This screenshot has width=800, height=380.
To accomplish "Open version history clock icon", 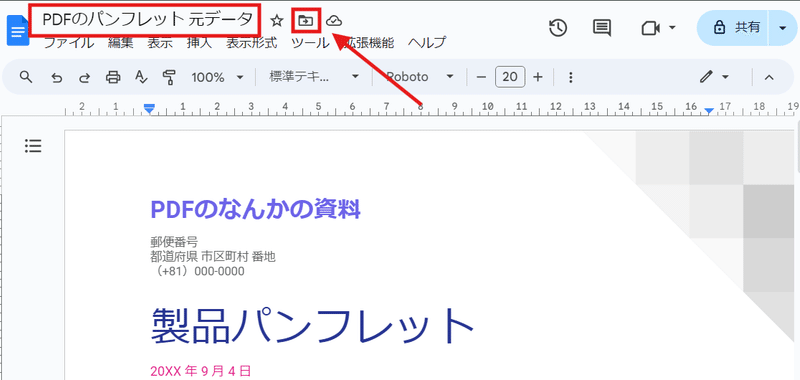I will (558, 28).
